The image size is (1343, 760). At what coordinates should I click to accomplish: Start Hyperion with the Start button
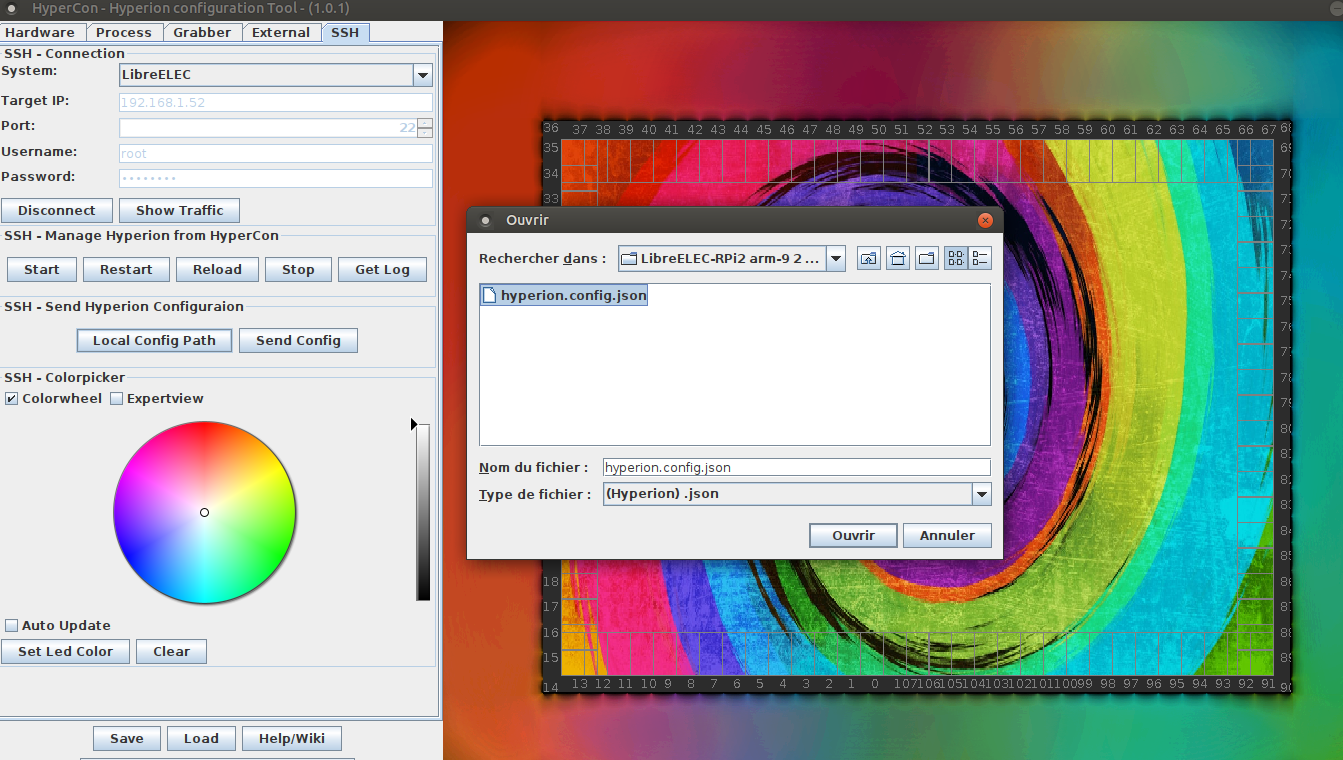pyautogui.click(x=42, y=269)
